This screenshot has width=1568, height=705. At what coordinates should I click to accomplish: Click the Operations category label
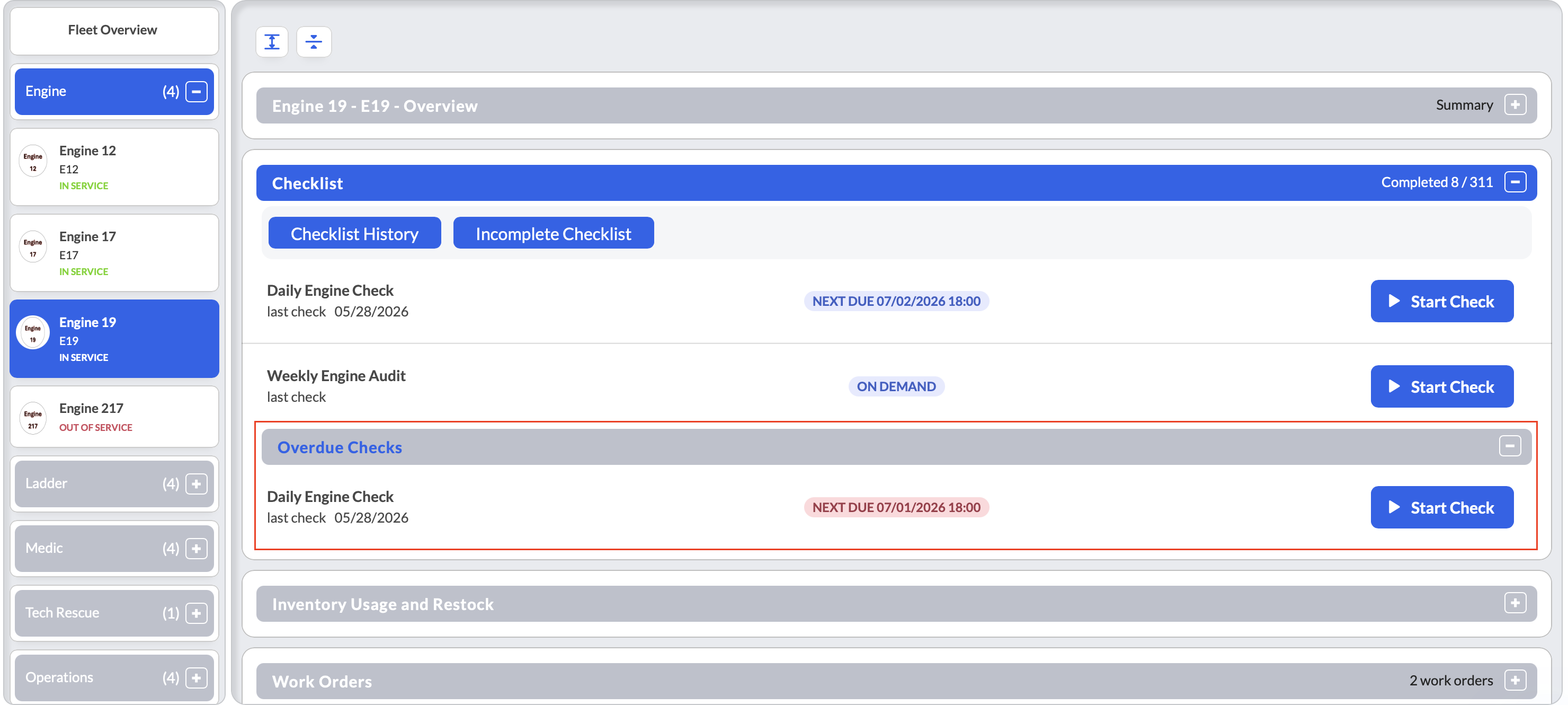click(x=59, y=677)
